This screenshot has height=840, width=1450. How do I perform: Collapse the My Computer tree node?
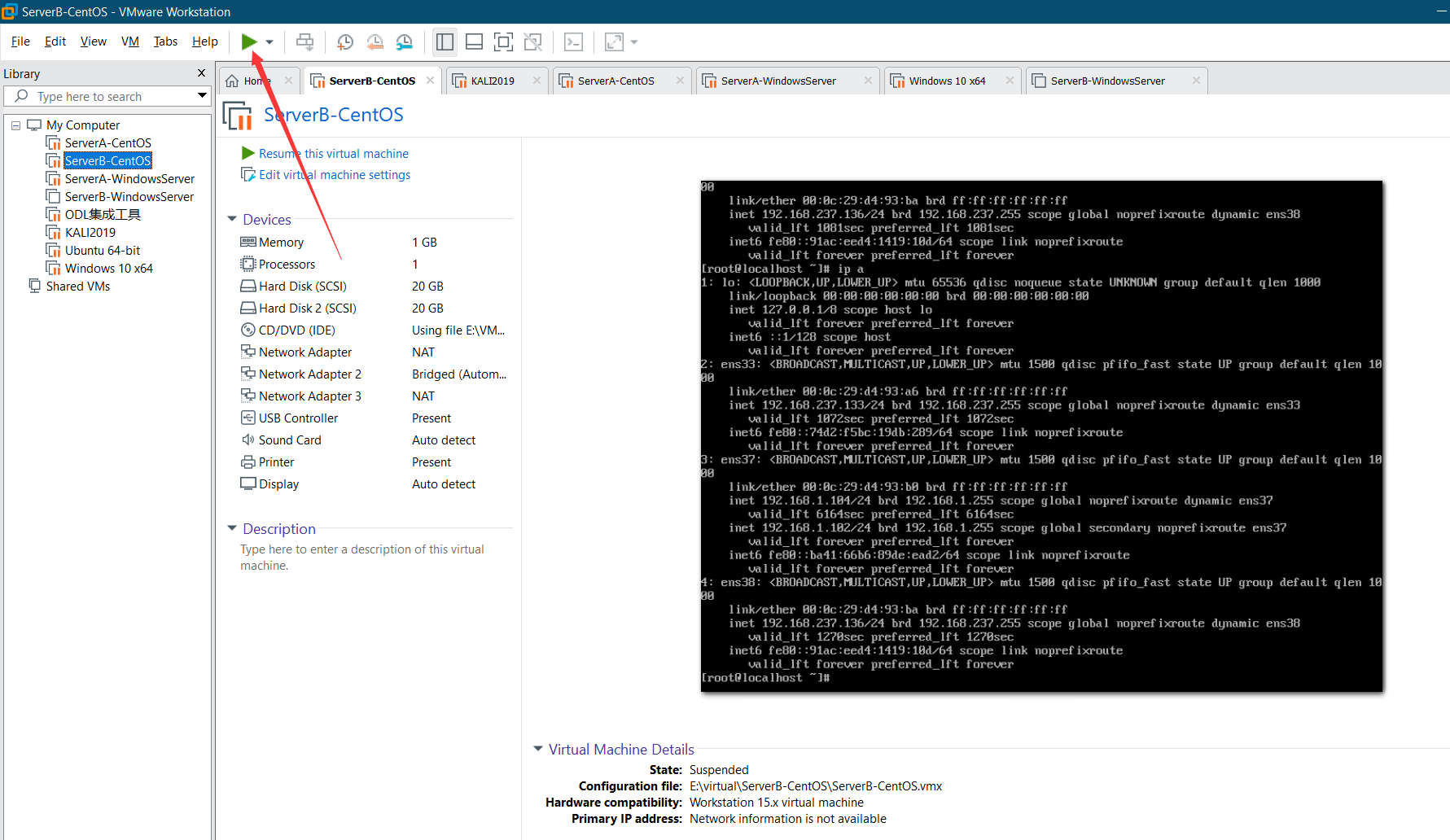pos(15,125)
